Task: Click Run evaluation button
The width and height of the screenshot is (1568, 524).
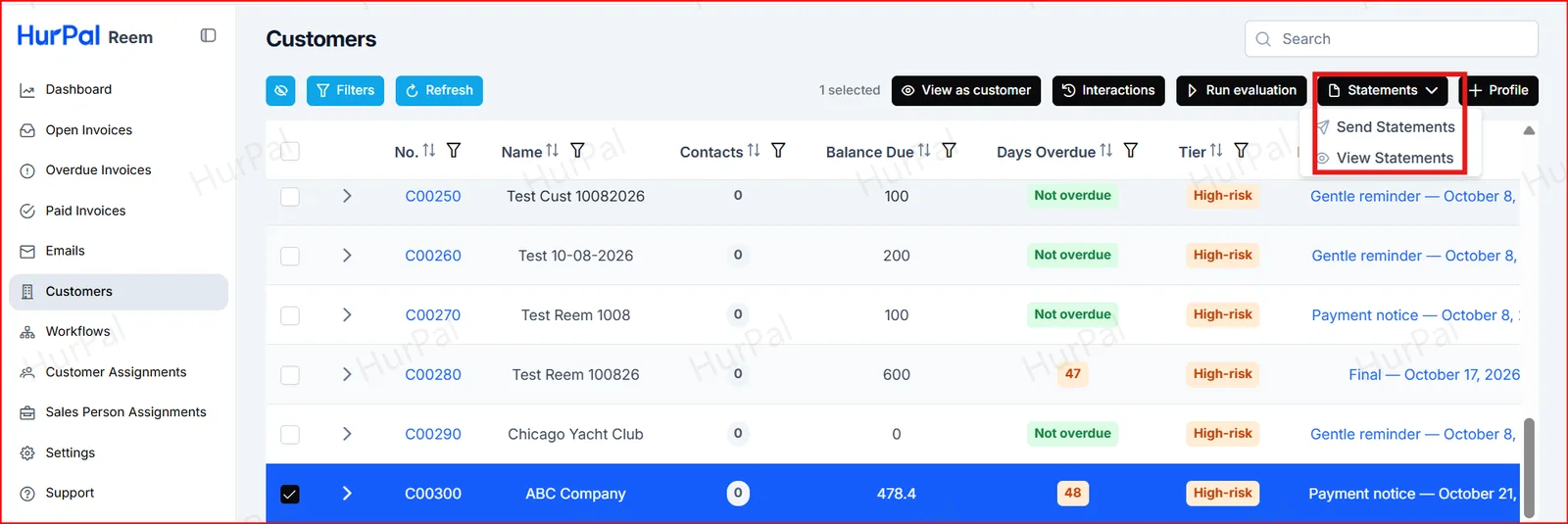Action: [x=1242, y=90]
